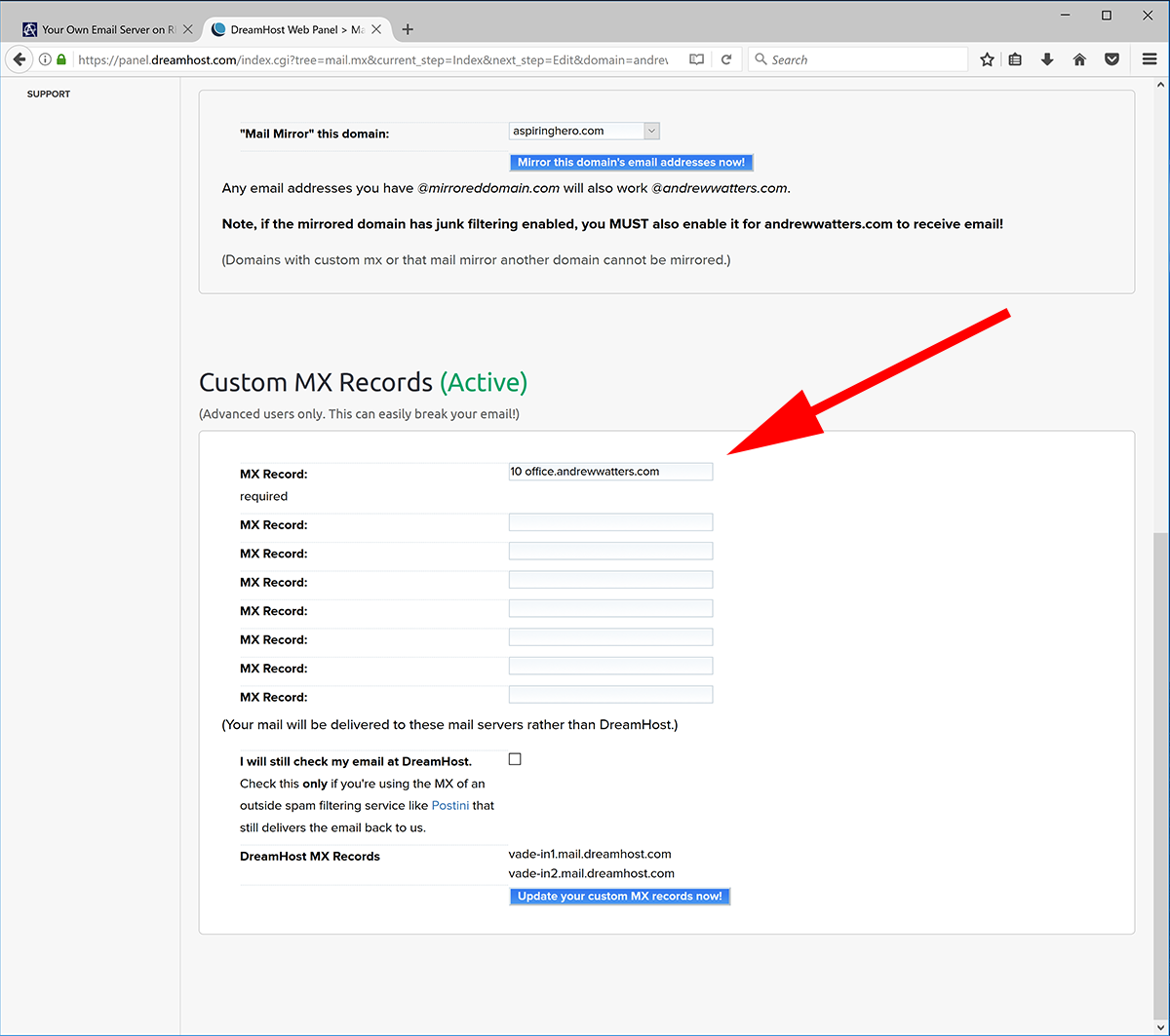The image size is (1170, 1036).
Task: Select the DreamHost Web Panel tab
Action: point(296,29)
